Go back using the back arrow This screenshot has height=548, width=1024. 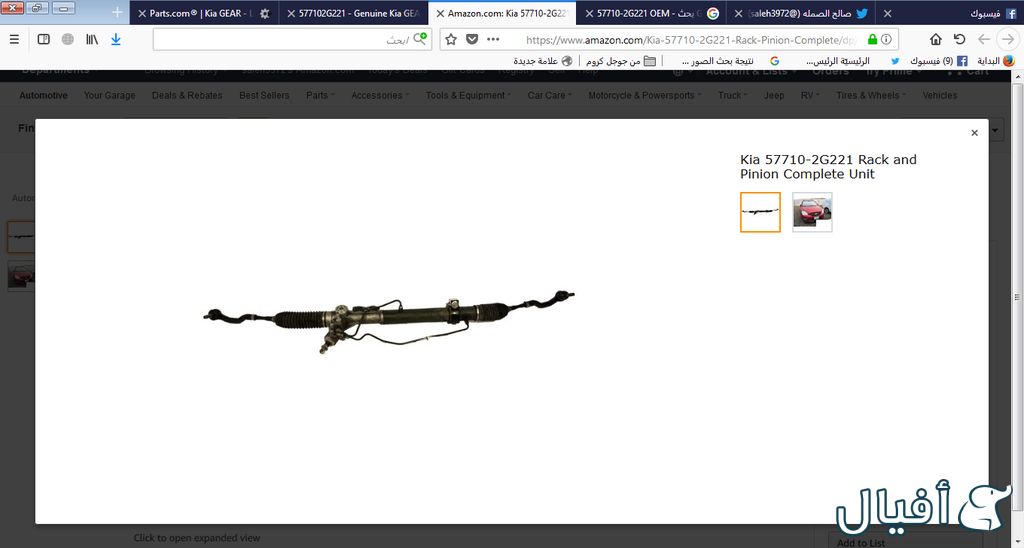1008,39
